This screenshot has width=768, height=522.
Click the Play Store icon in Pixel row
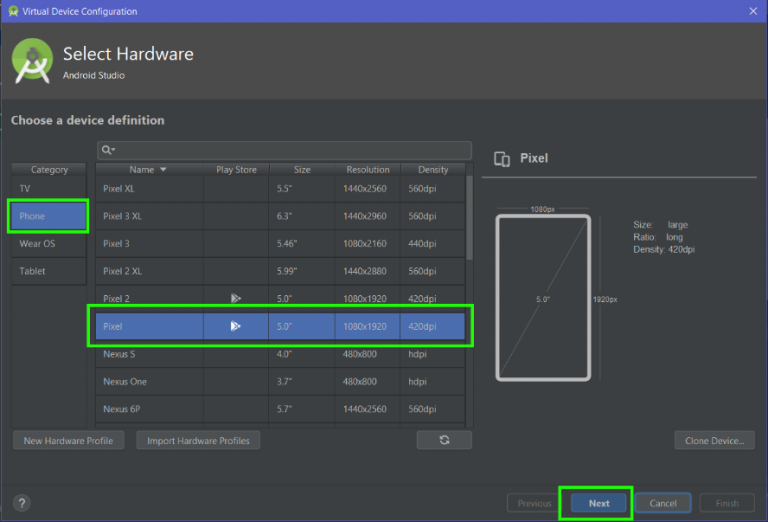coord(236,326)
